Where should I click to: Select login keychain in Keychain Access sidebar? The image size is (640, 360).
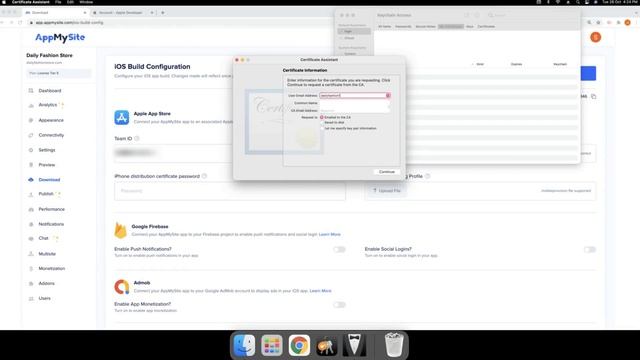pos(354,31)
